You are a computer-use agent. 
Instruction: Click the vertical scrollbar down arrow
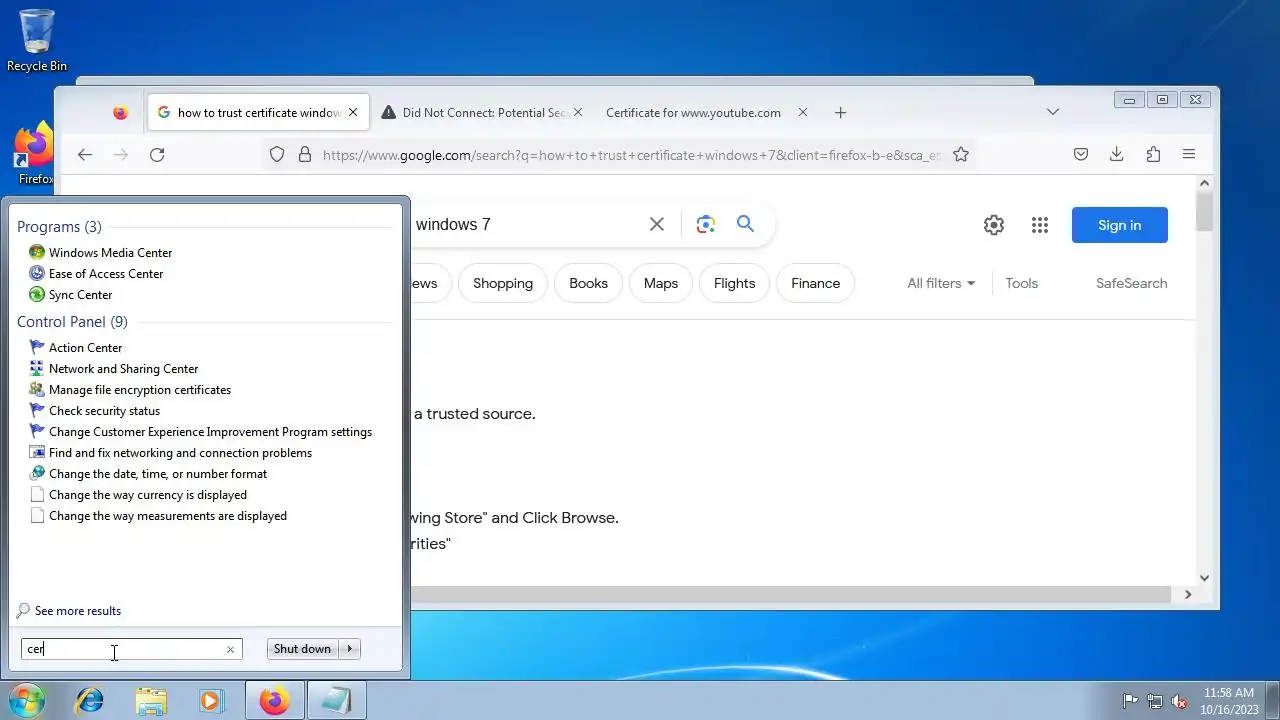tap(1204, 577)
